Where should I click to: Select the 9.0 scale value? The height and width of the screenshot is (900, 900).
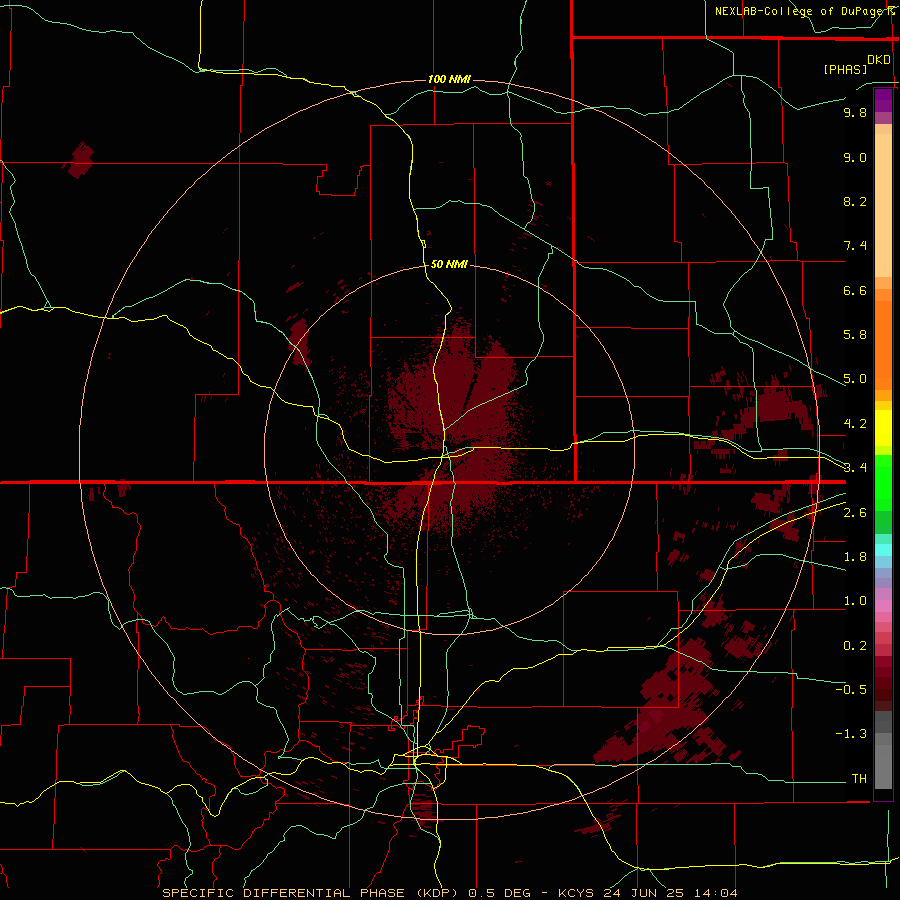coord(855,157)
